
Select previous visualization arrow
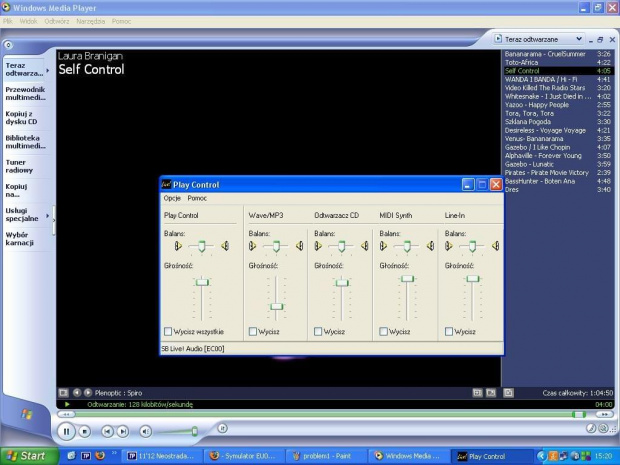pos(77,393)
